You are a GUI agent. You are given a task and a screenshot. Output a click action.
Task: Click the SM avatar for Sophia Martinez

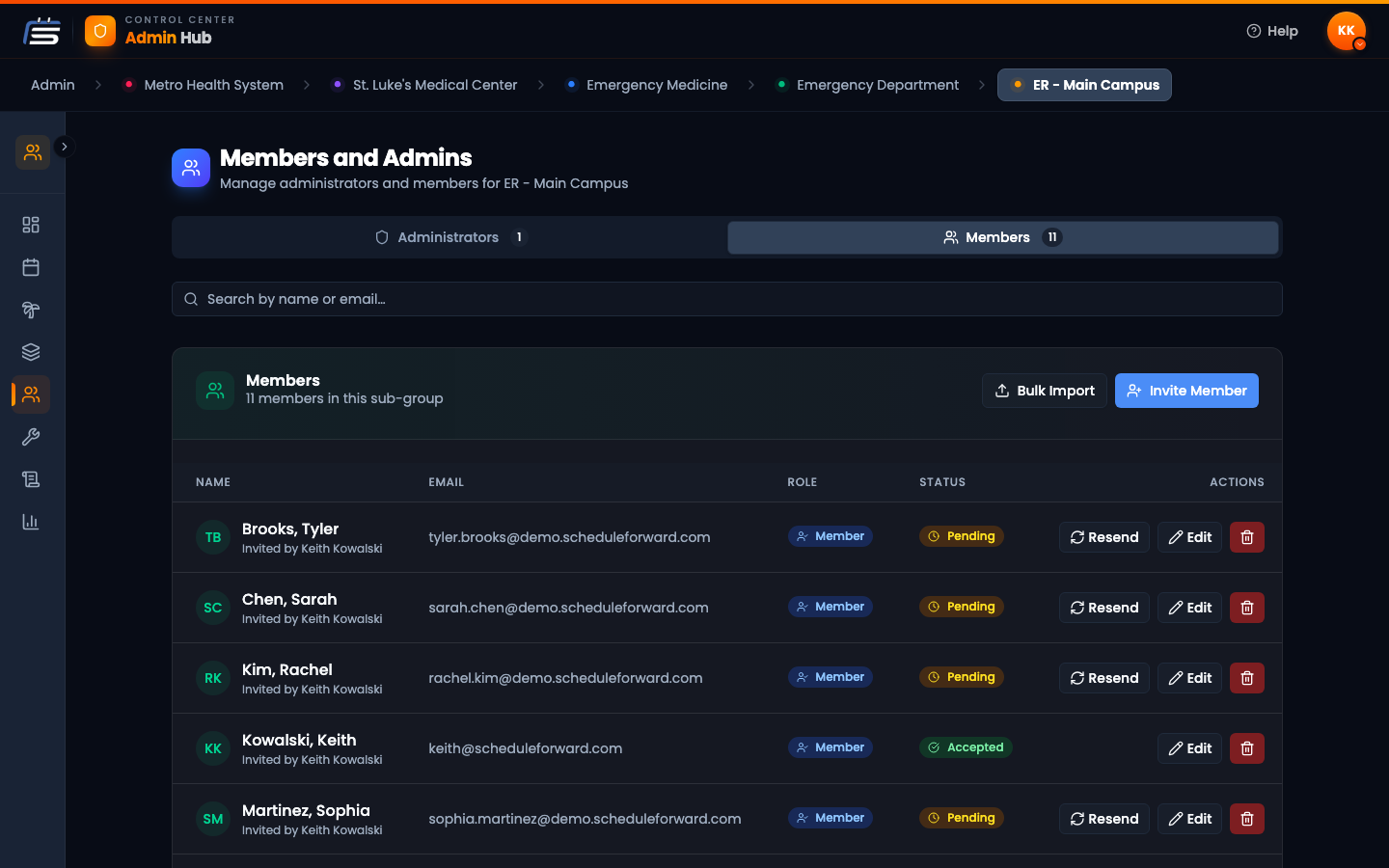pyautogui.click(x=213, y=819)
